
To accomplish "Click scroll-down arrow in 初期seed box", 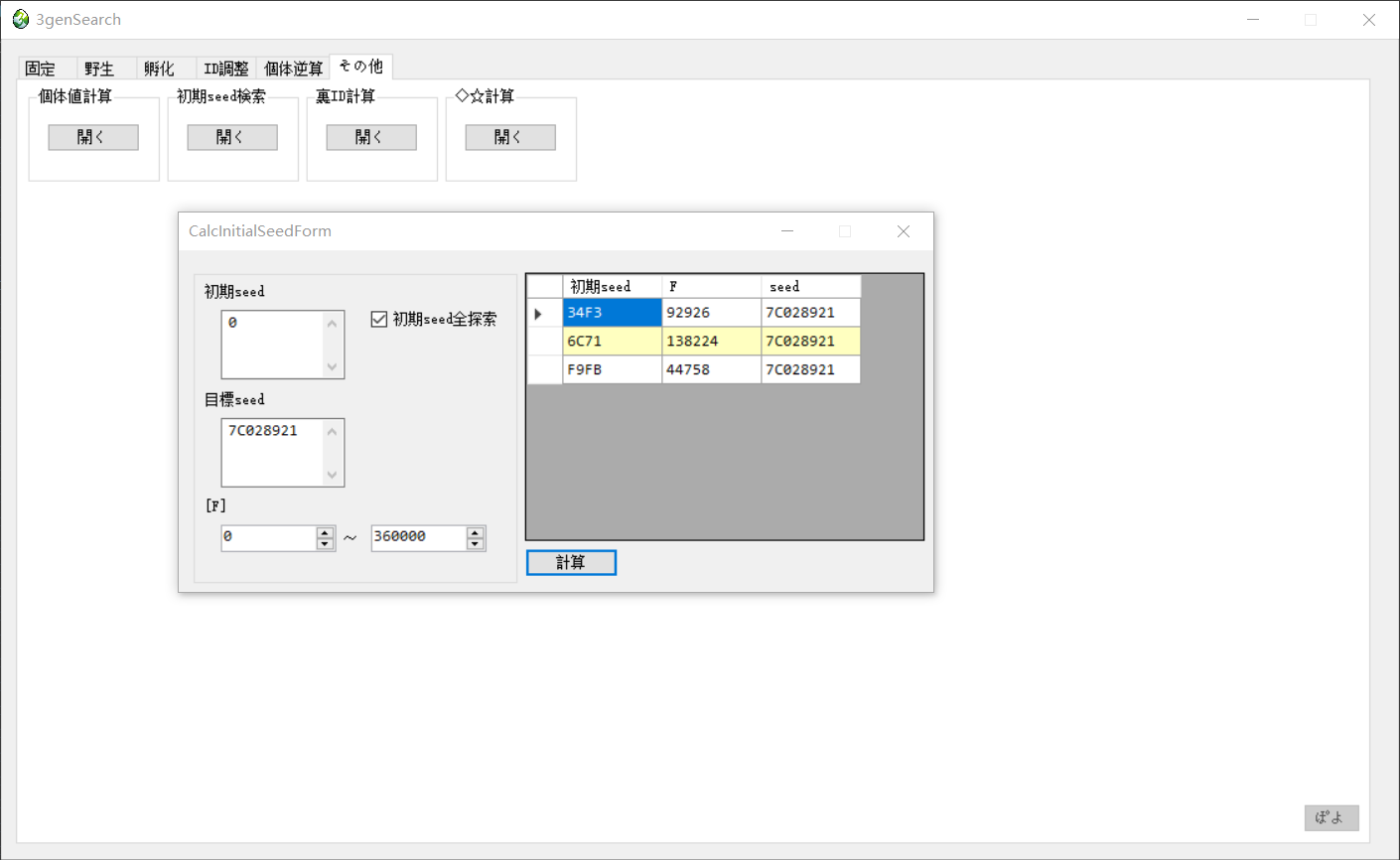I will click(x=333, y=366).
